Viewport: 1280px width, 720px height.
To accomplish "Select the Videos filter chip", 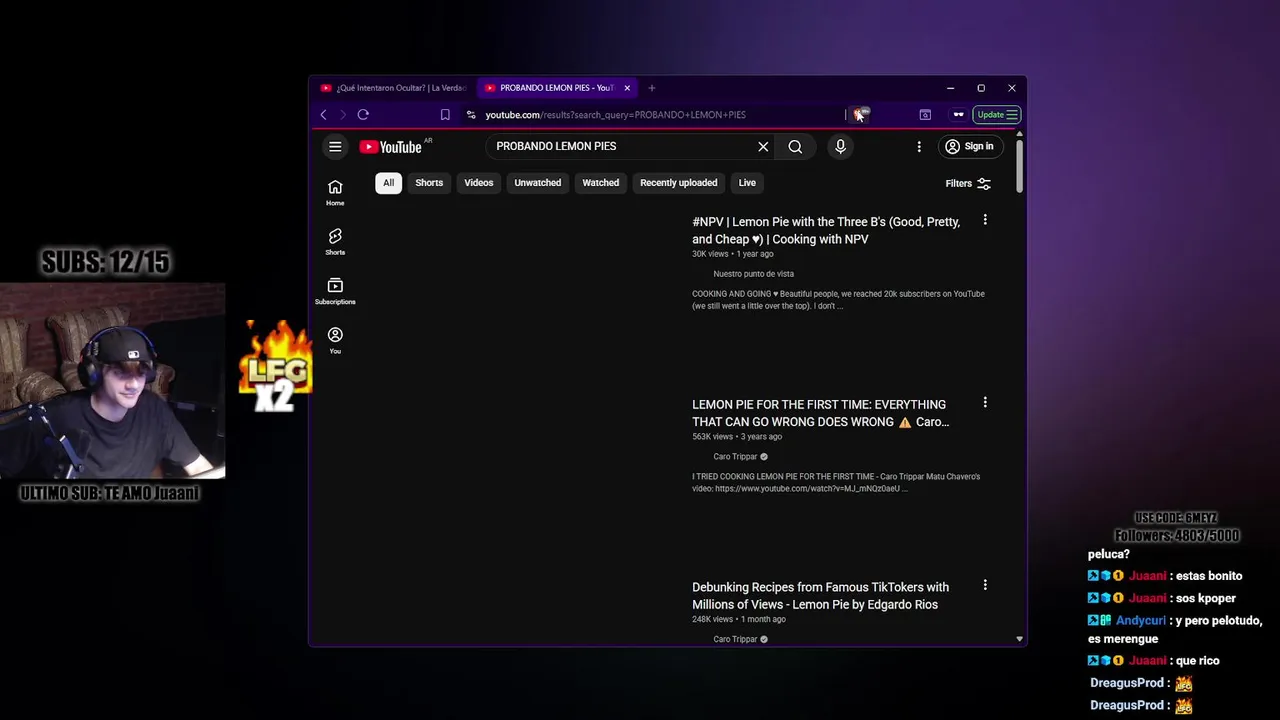I will tap(478, 183).
